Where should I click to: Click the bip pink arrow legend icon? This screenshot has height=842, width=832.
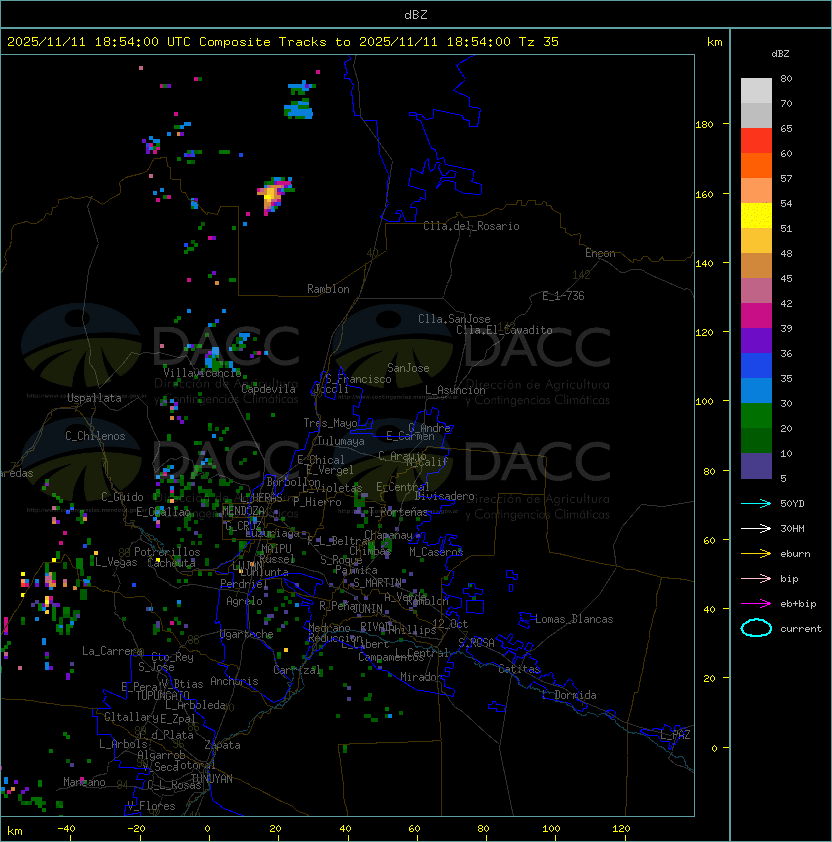pyautogui.click(x=756, y=578)
